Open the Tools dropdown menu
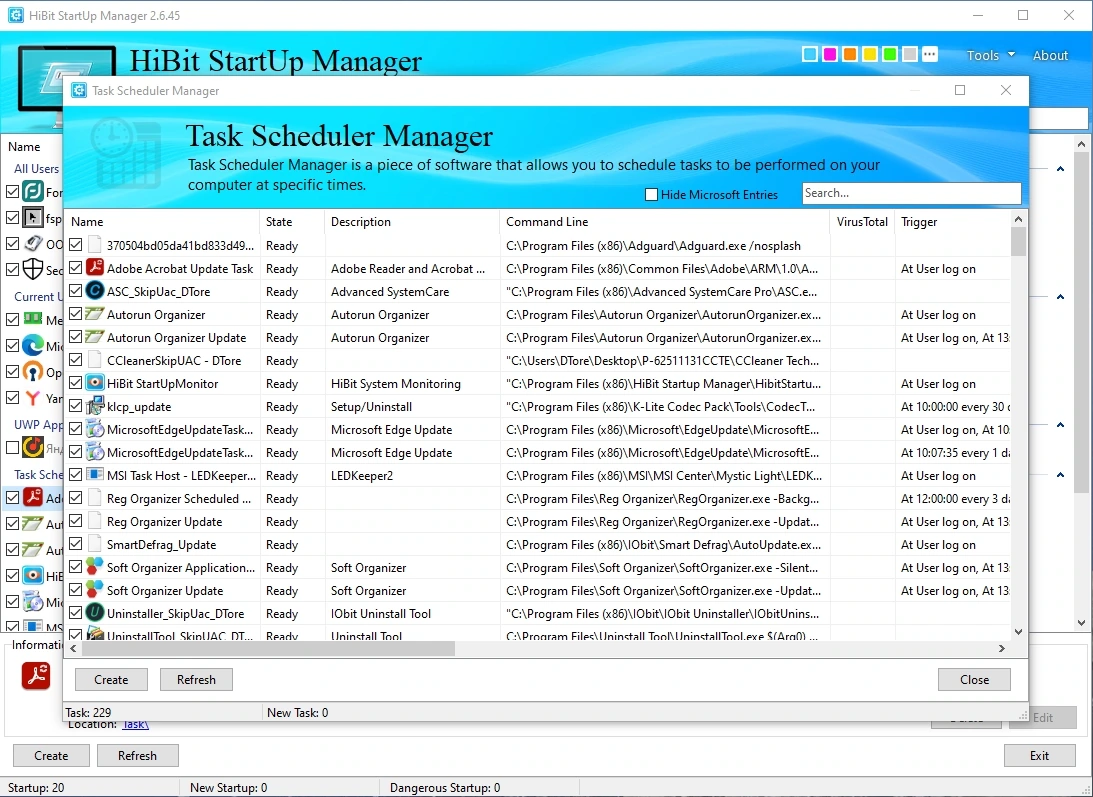The width and height of the screenshot is (1093, 797). pyautogui.click(x=990, y=55)
